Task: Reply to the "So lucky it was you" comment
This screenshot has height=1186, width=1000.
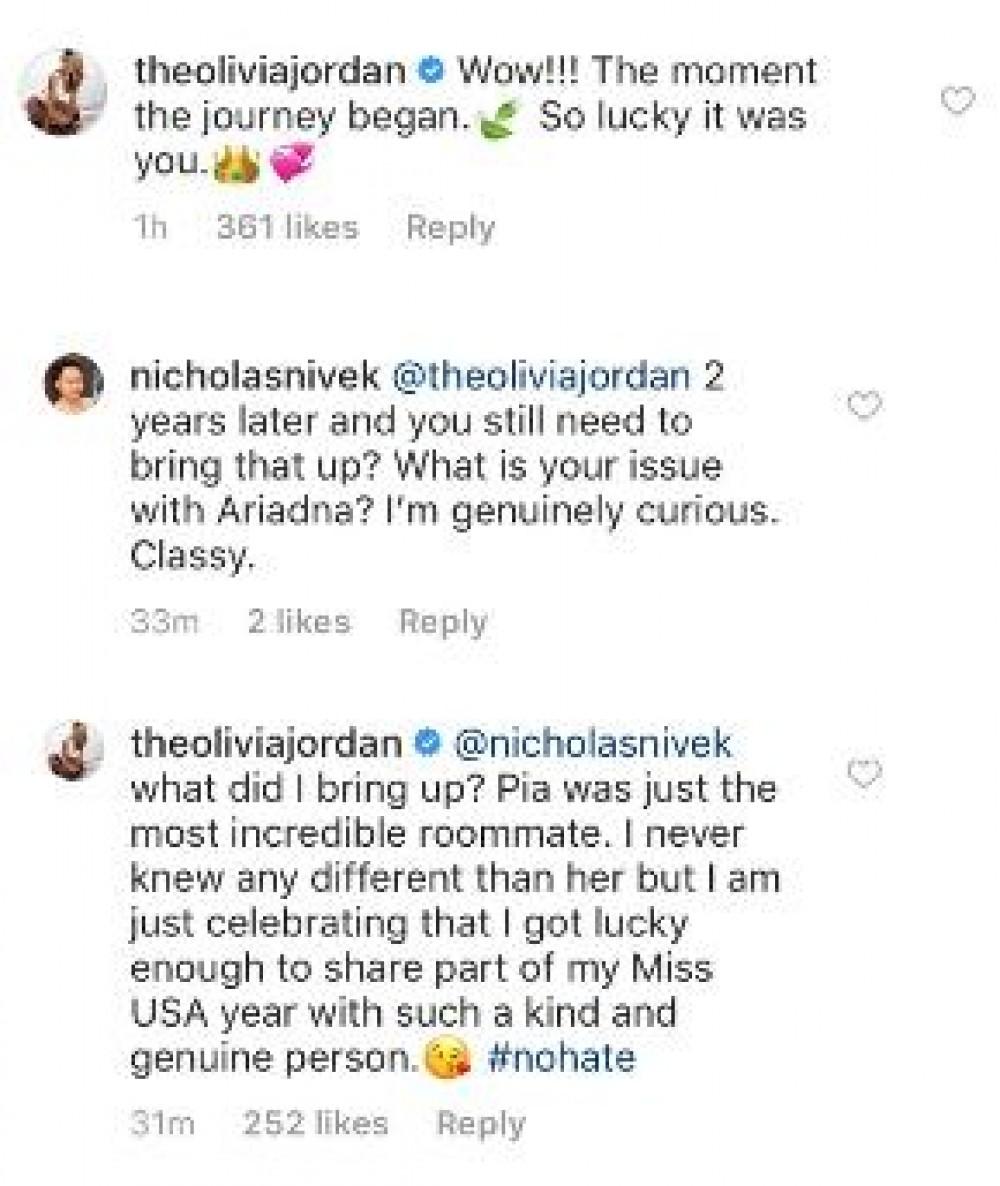Action: [450, 228]
